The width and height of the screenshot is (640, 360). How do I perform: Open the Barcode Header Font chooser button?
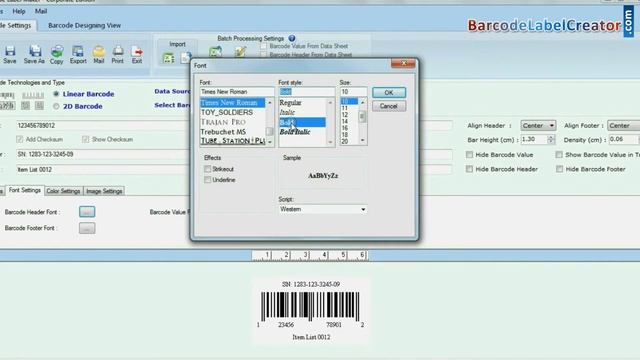87,212
